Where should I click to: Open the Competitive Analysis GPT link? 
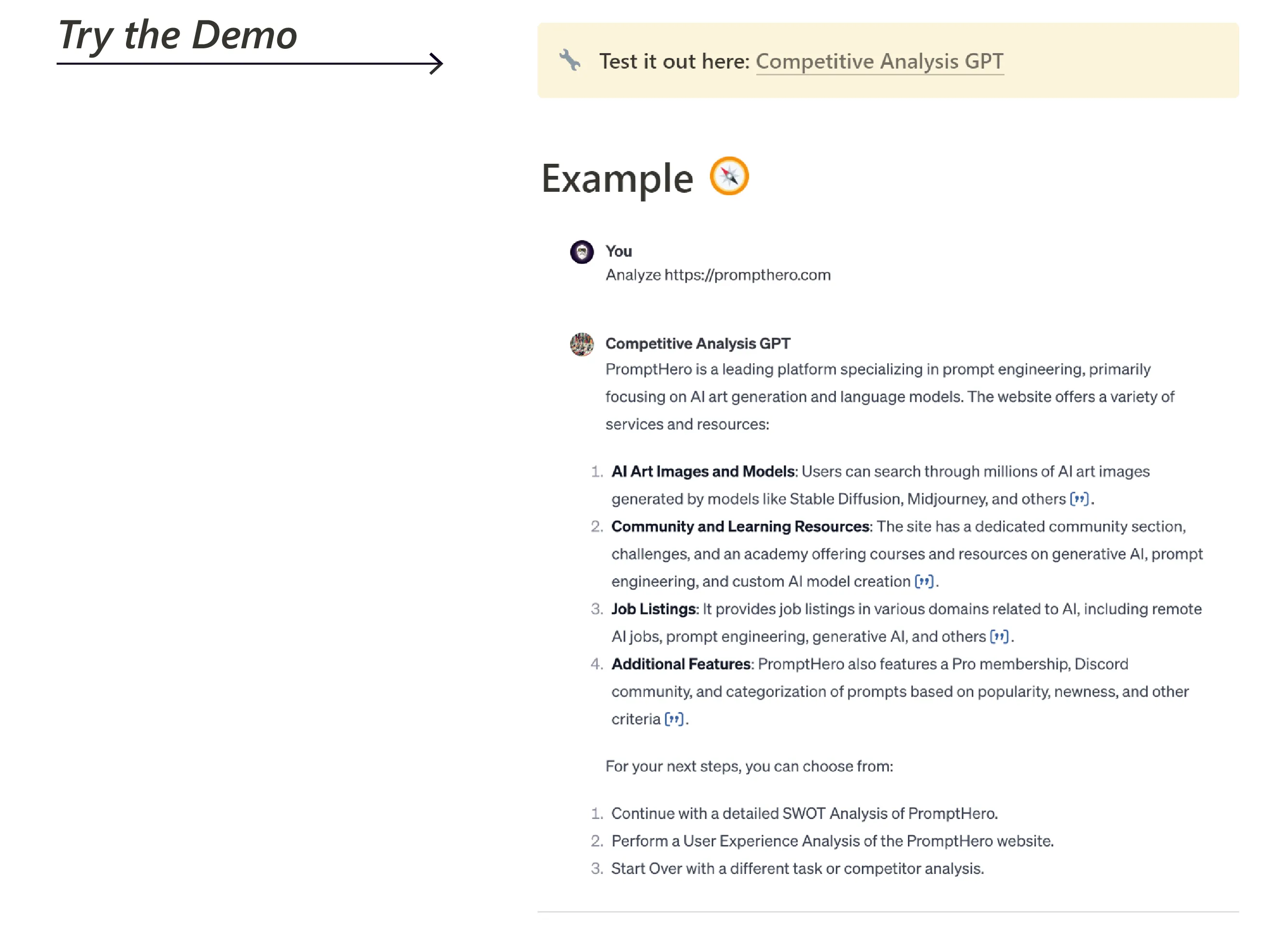[879, 61]
